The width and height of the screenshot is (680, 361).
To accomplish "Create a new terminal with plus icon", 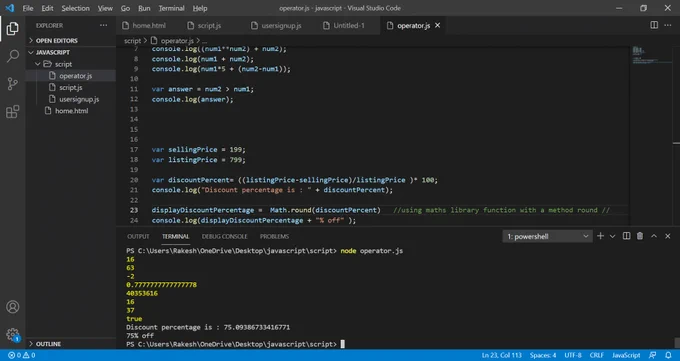I will pyautogui.click(x=600, y=236).
